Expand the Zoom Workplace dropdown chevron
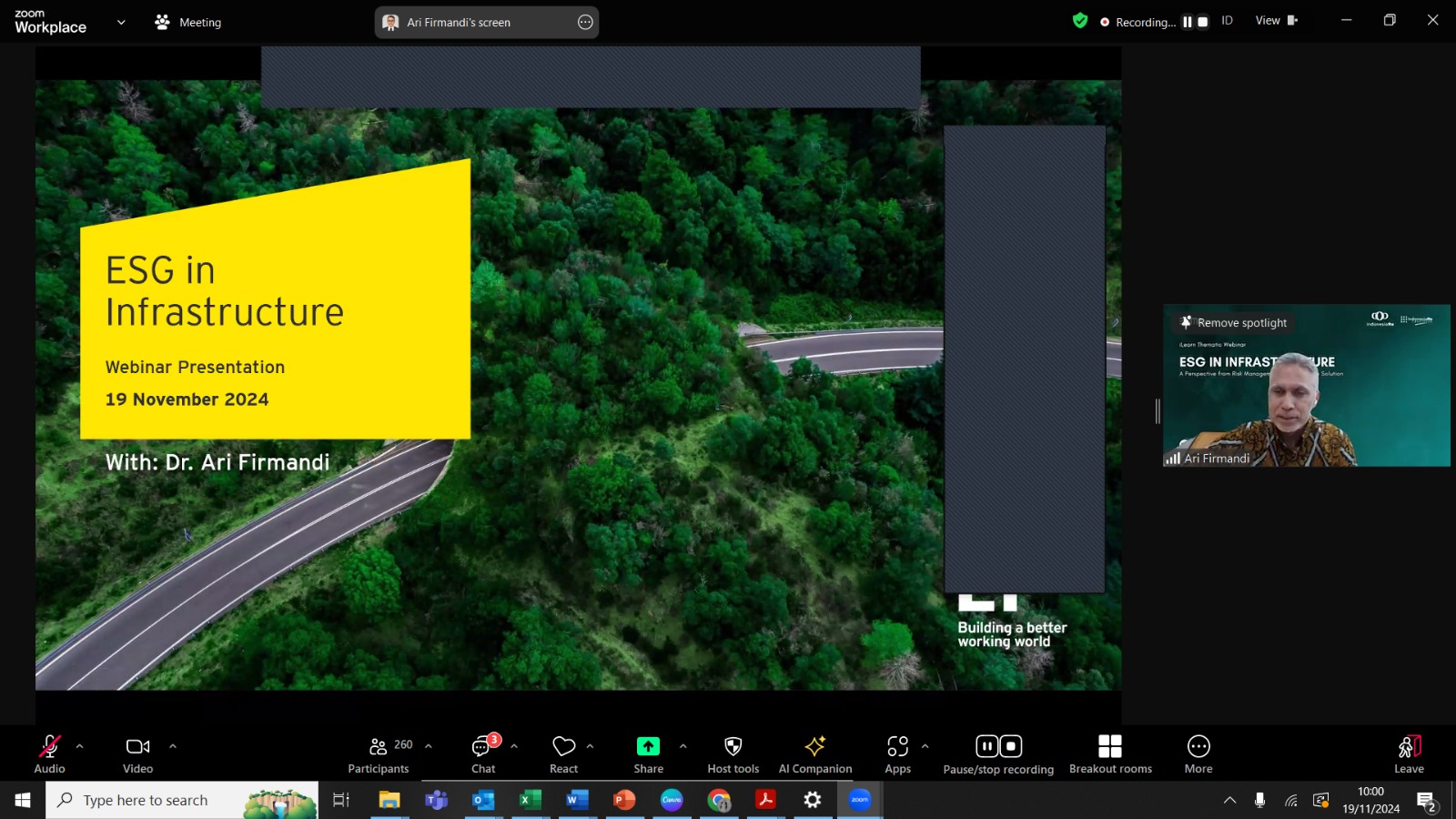The width and height of the screenshot is (1456, 819). pyautogui.click(x=121, y=23)
